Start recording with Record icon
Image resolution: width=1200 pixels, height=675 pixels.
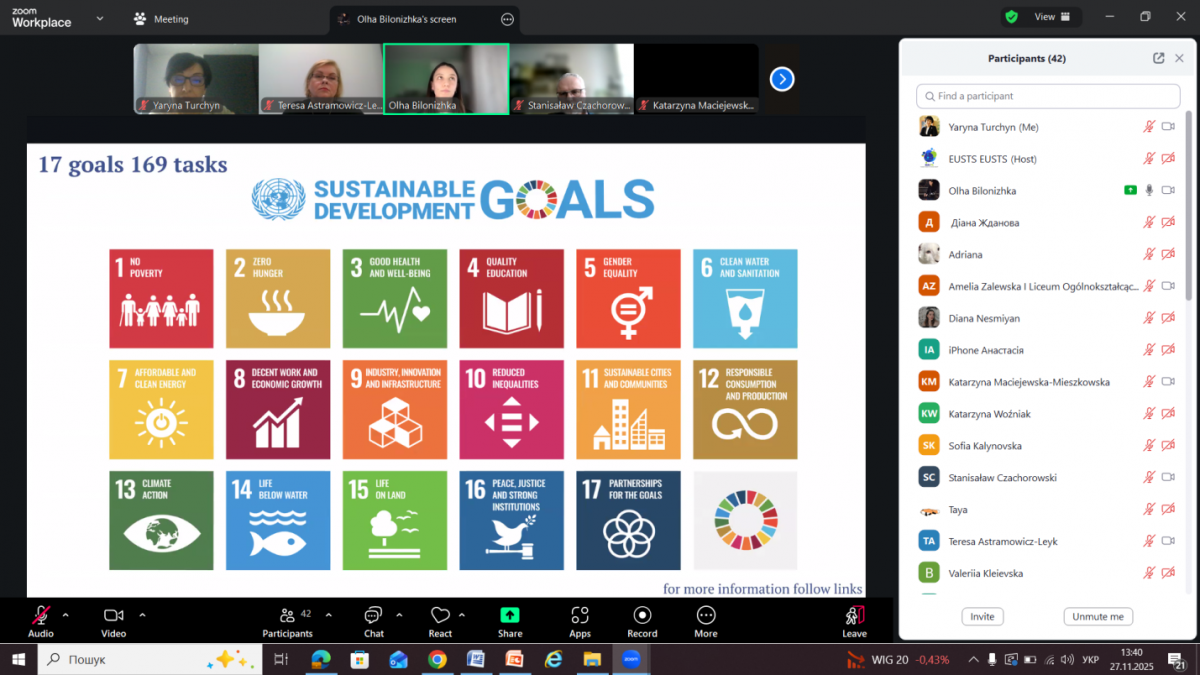tap(642, 615)
